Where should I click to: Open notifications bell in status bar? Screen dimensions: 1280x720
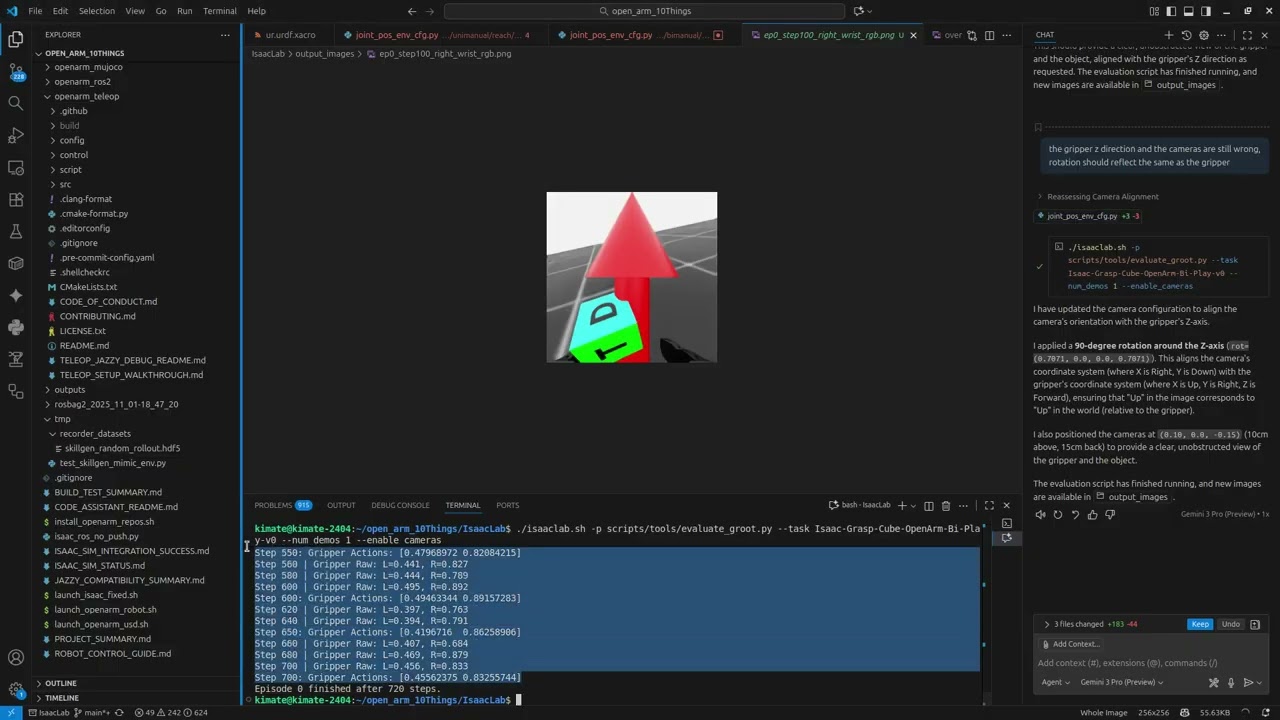(1266, 713)
